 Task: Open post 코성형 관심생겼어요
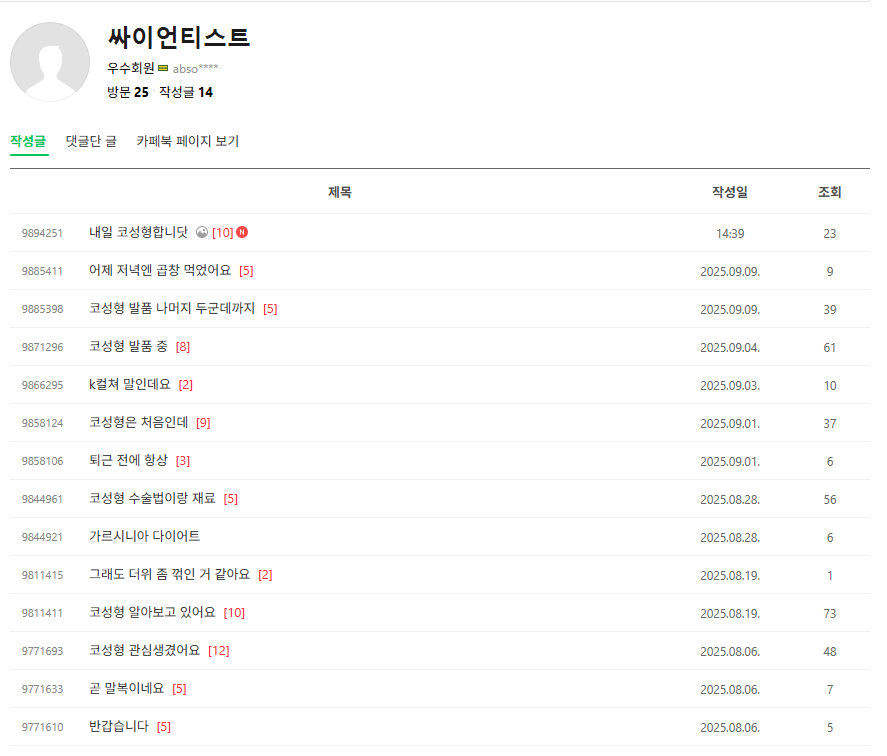144,650
